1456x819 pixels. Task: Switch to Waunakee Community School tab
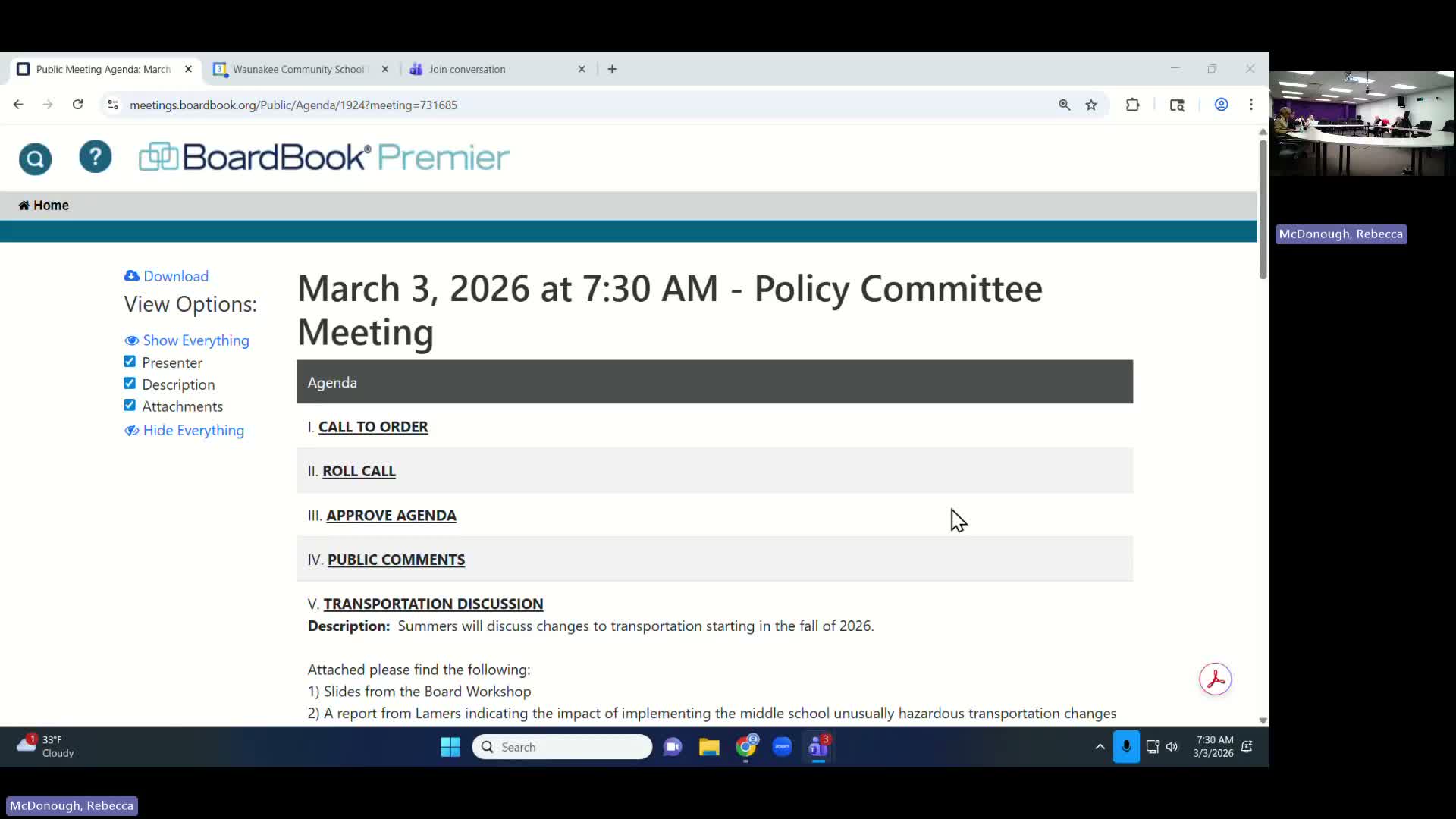(297, 69)
